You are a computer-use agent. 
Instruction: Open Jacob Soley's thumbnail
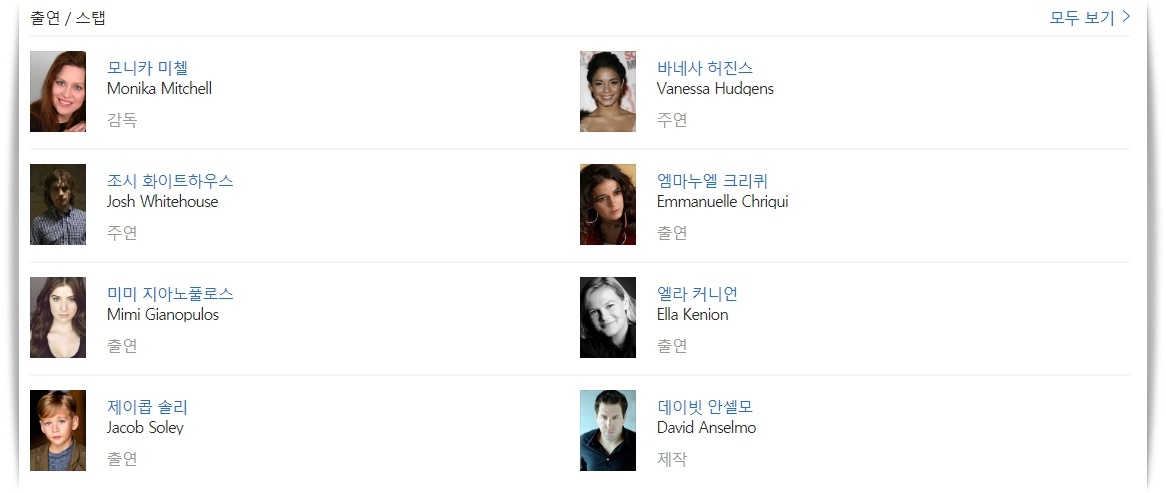pyautogui.click(x=58, y=431)
